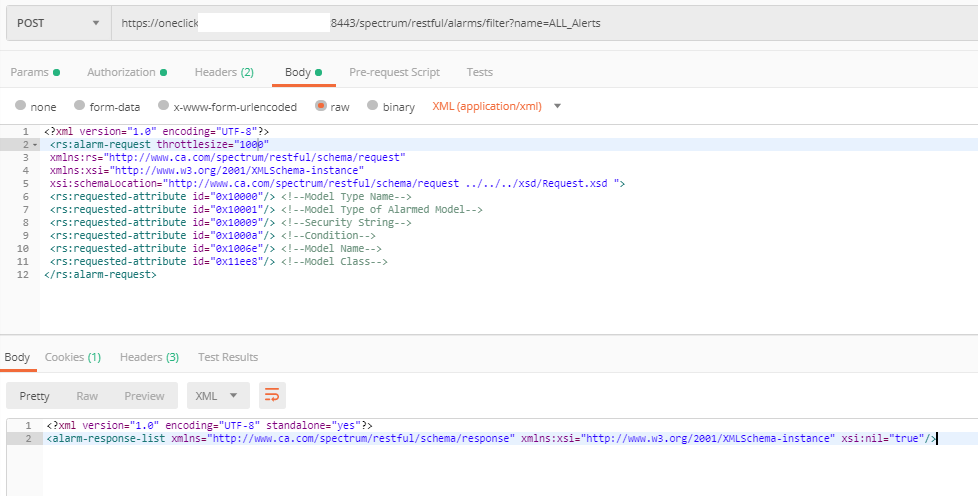Click the throttlesize="1000" text on line 2

coord(213,145)
